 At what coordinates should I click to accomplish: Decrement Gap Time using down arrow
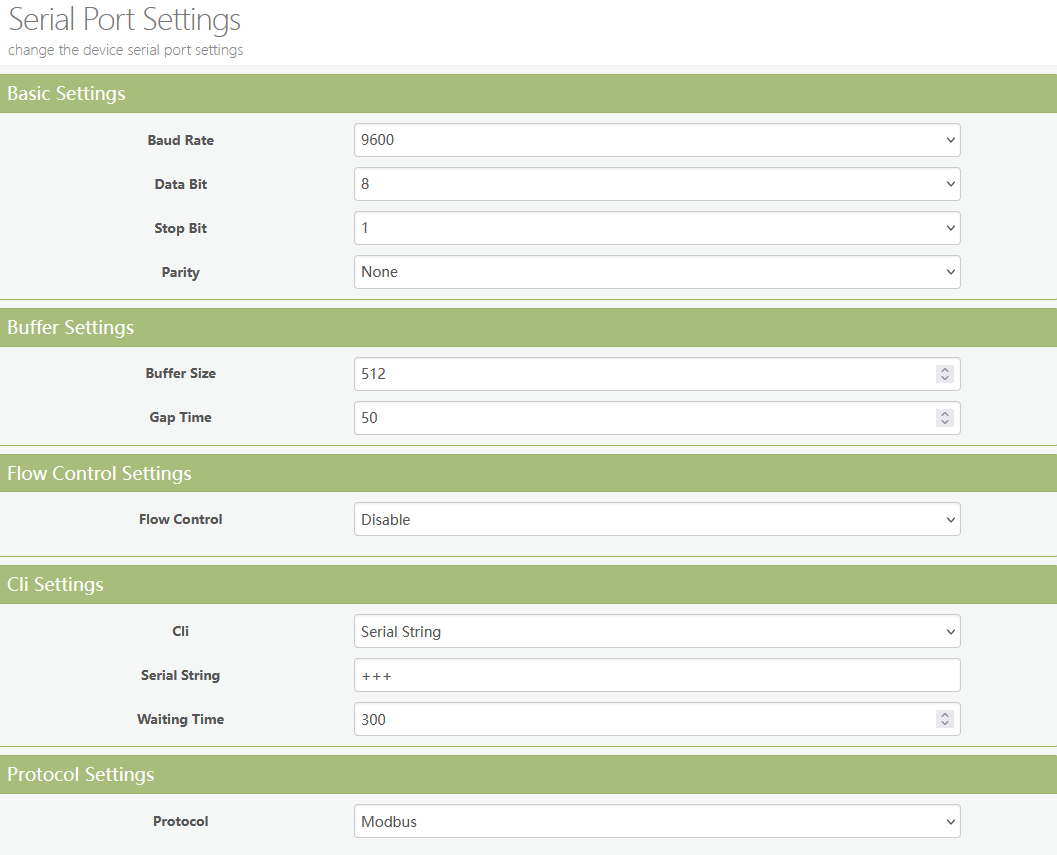pos(945,423)
